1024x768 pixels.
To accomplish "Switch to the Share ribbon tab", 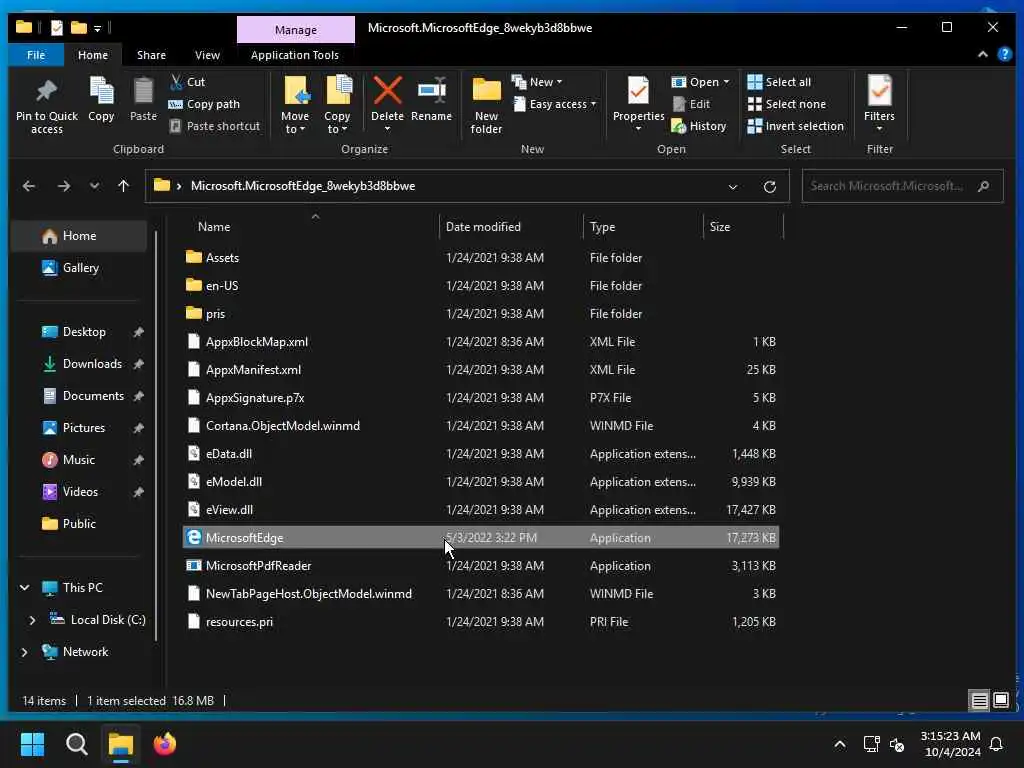I will pyautogui.click(x=151, y=55).
